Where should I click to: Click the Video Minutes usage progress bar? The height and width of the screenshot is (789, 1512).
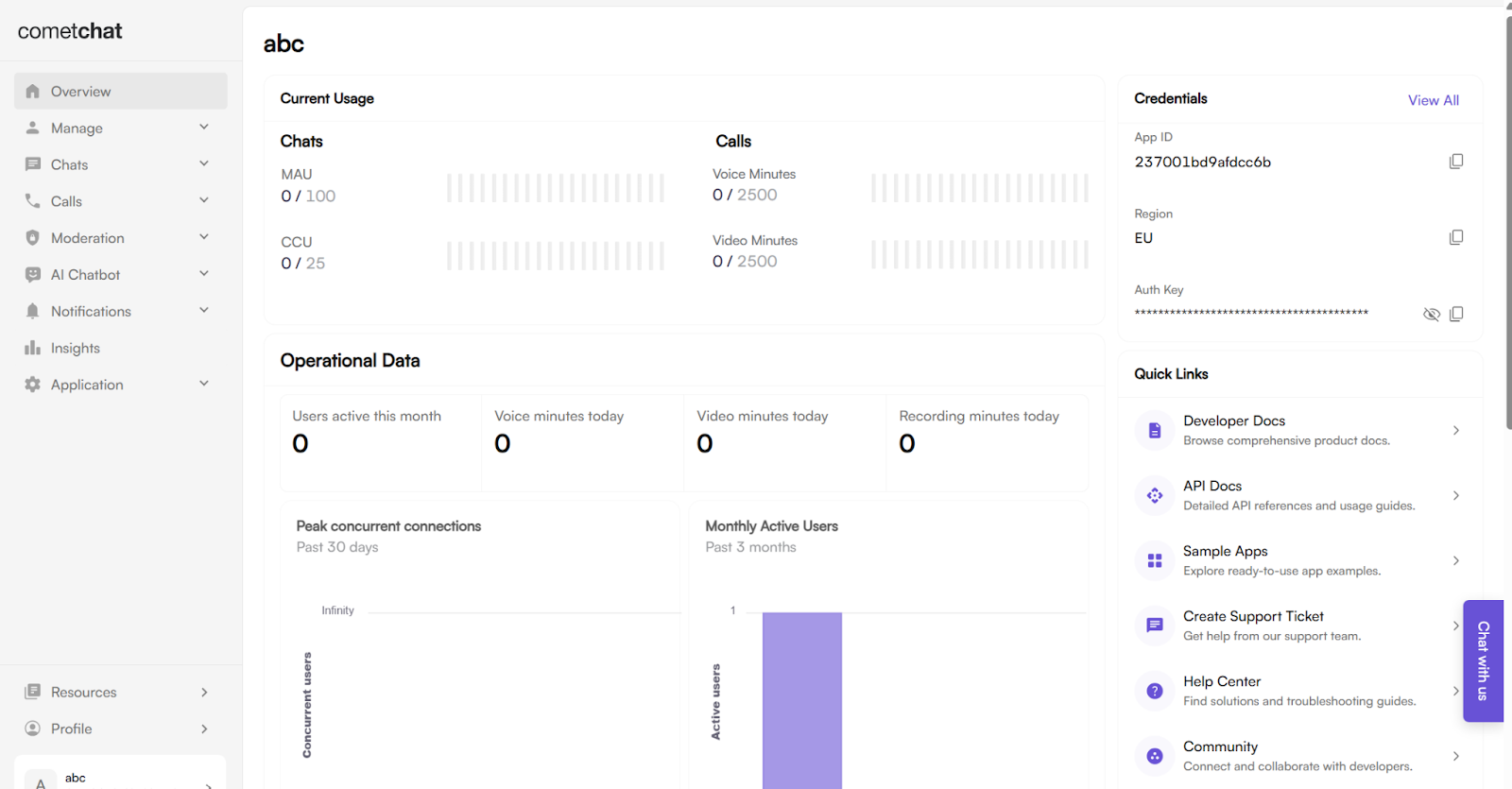(979, 254)
